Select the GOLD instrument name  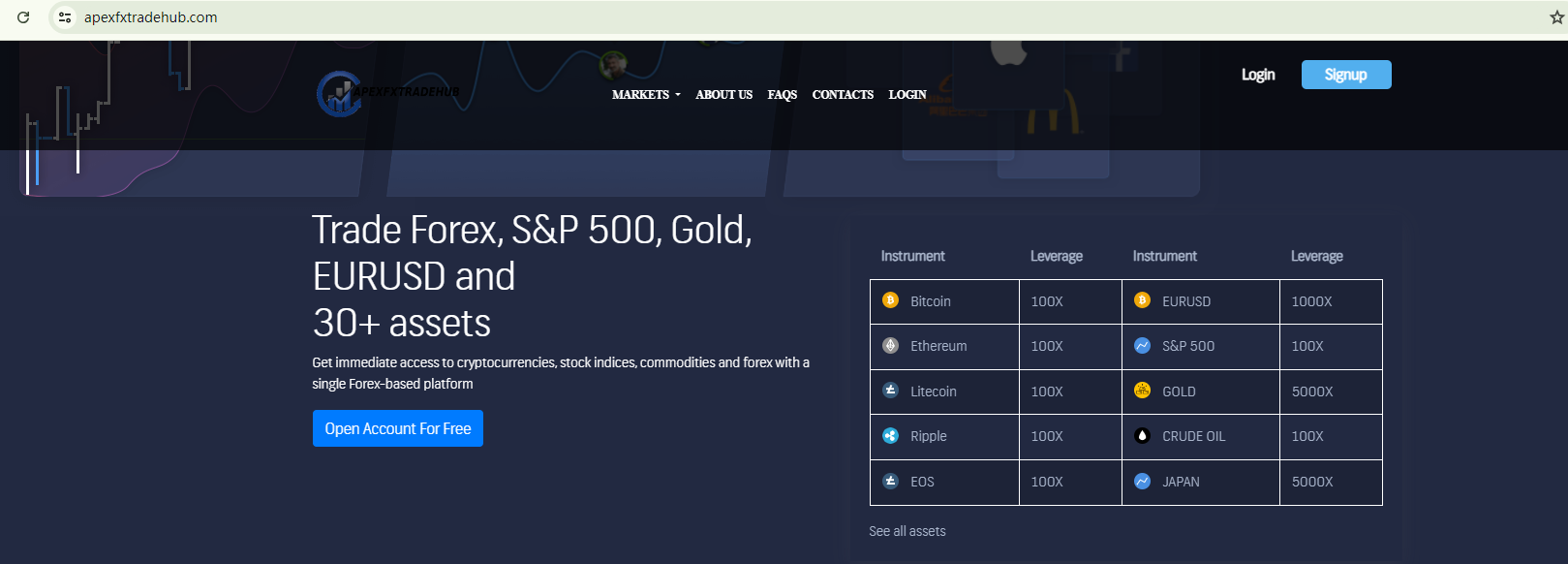pyautogui.click(x=1179, y=392)
